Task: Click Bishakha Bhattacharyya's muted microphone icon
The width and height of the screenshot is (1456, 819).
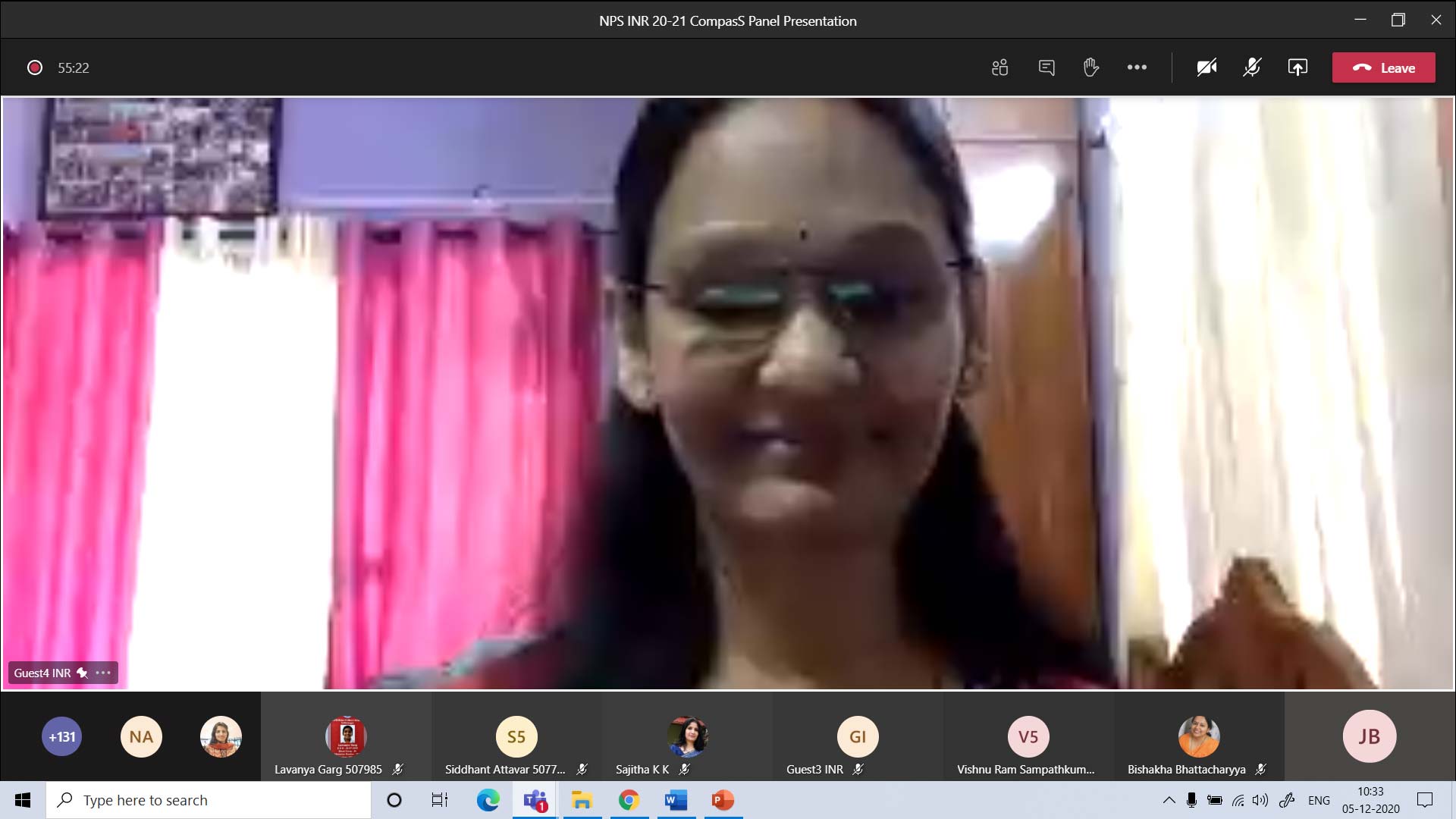Action: pyautogui.click(x=1260, y=769)
